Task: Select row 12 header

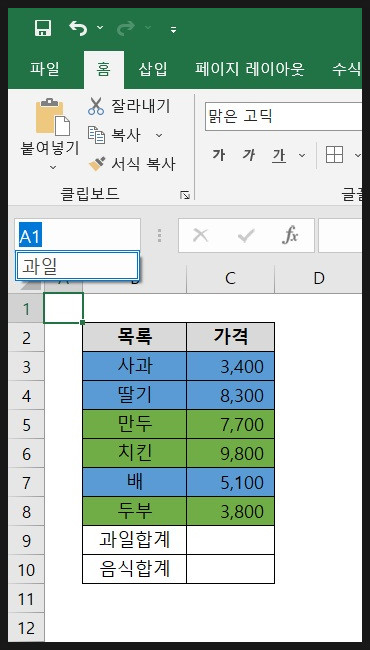Action: pos(26,628)
